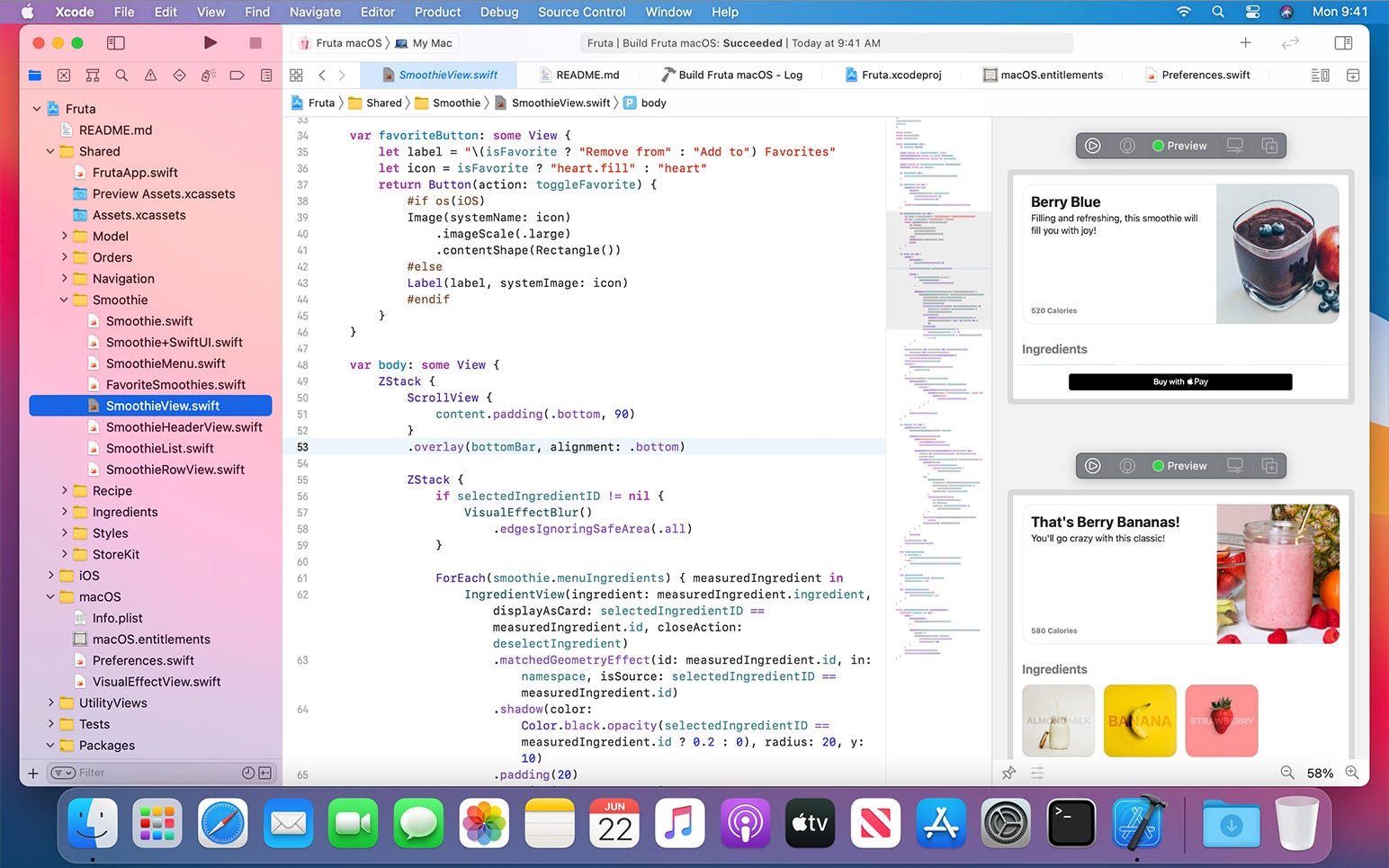Screen dimensions: 1389x868
Task: Toggle the green Preview status indicator
Action: (1159, 145)
